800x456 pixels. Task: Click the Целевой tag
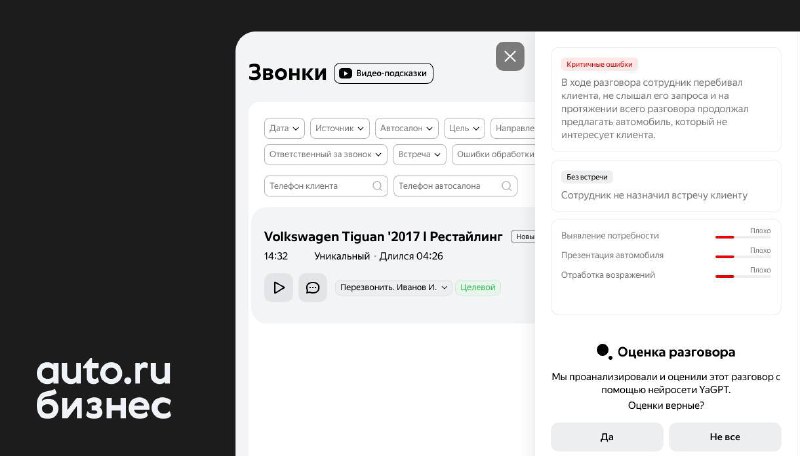(478, 288)
